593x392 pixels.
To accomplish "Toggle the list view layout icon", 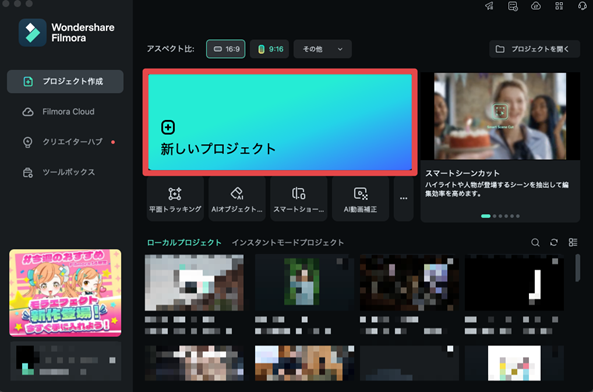I will tap(573, 242).
